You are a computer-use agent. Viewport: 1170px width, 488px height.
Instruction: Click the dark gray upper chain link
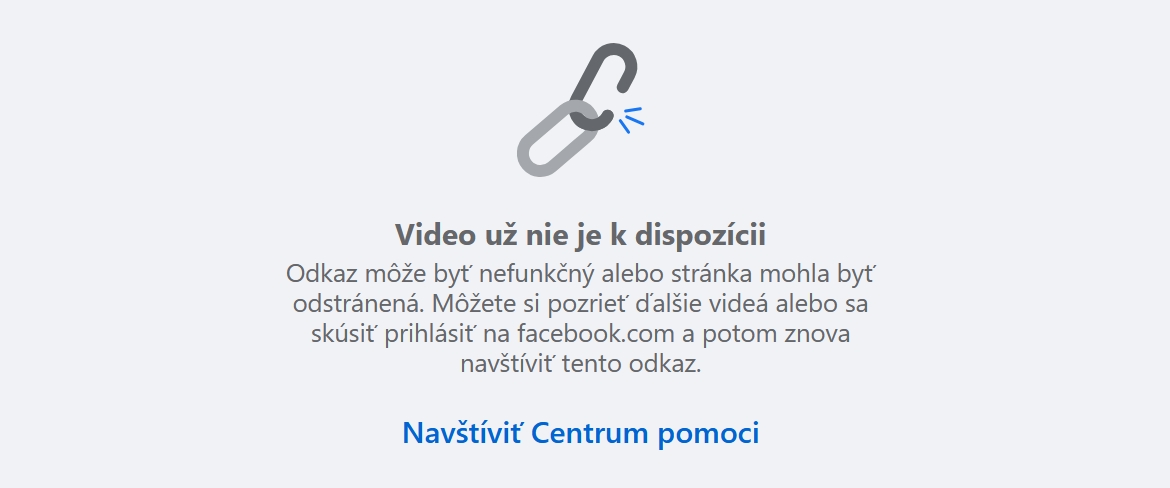pos(604,87)
